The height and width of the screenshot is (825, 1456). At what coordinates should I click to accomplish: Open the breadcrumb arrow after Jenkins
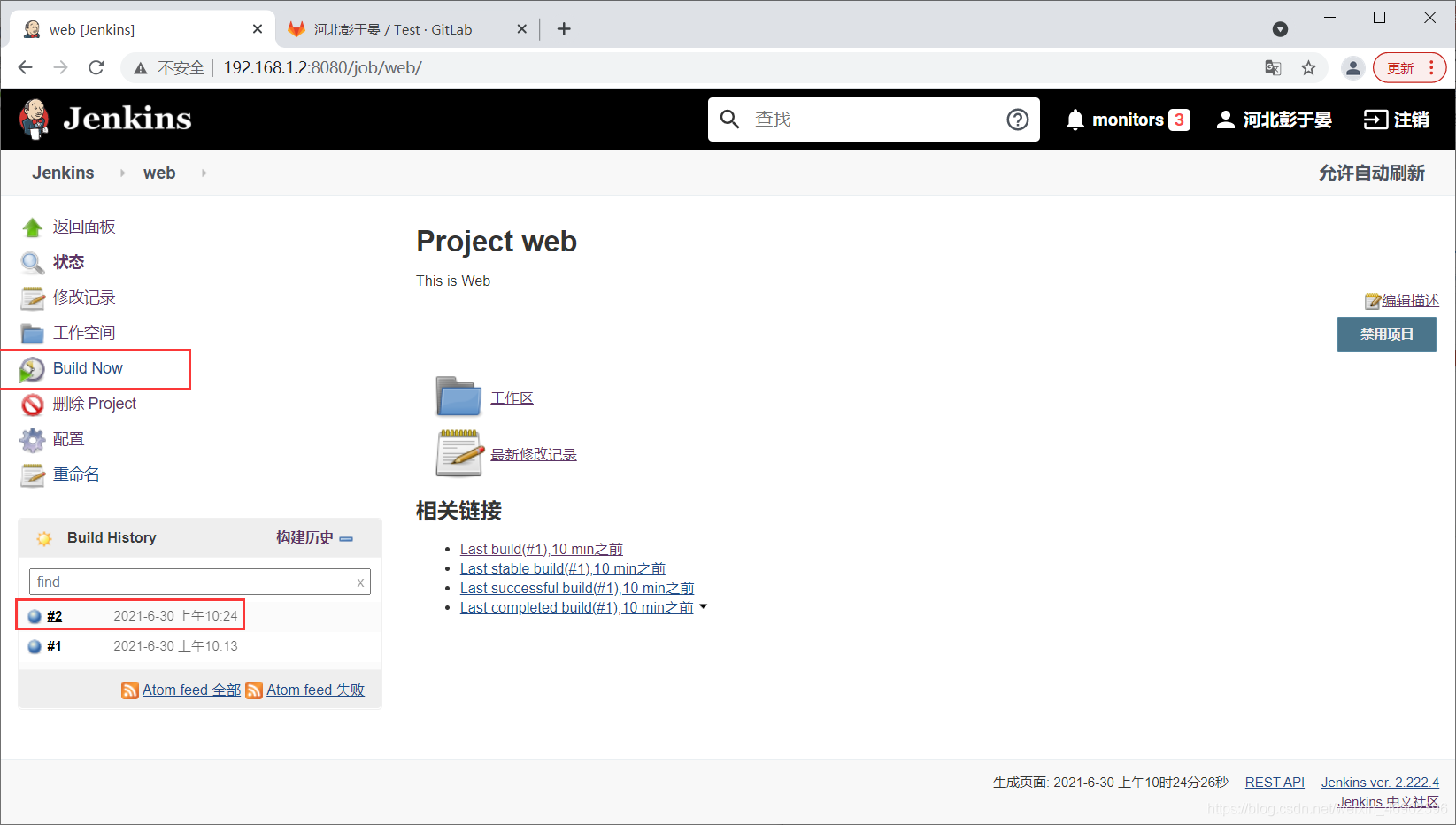(x=122, y=173)
